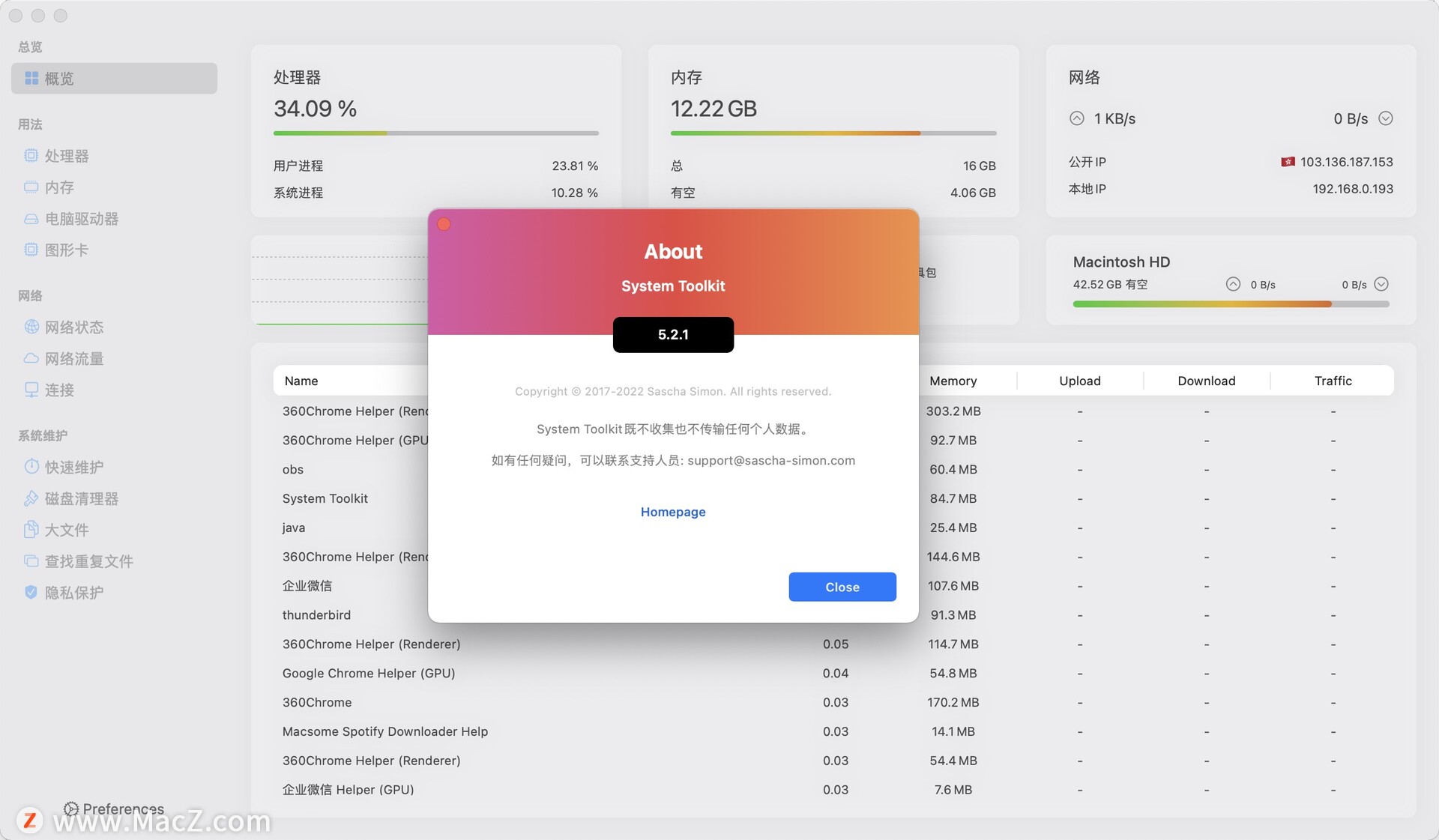Click the flag icon next to public IP

tap(1288, 162)
